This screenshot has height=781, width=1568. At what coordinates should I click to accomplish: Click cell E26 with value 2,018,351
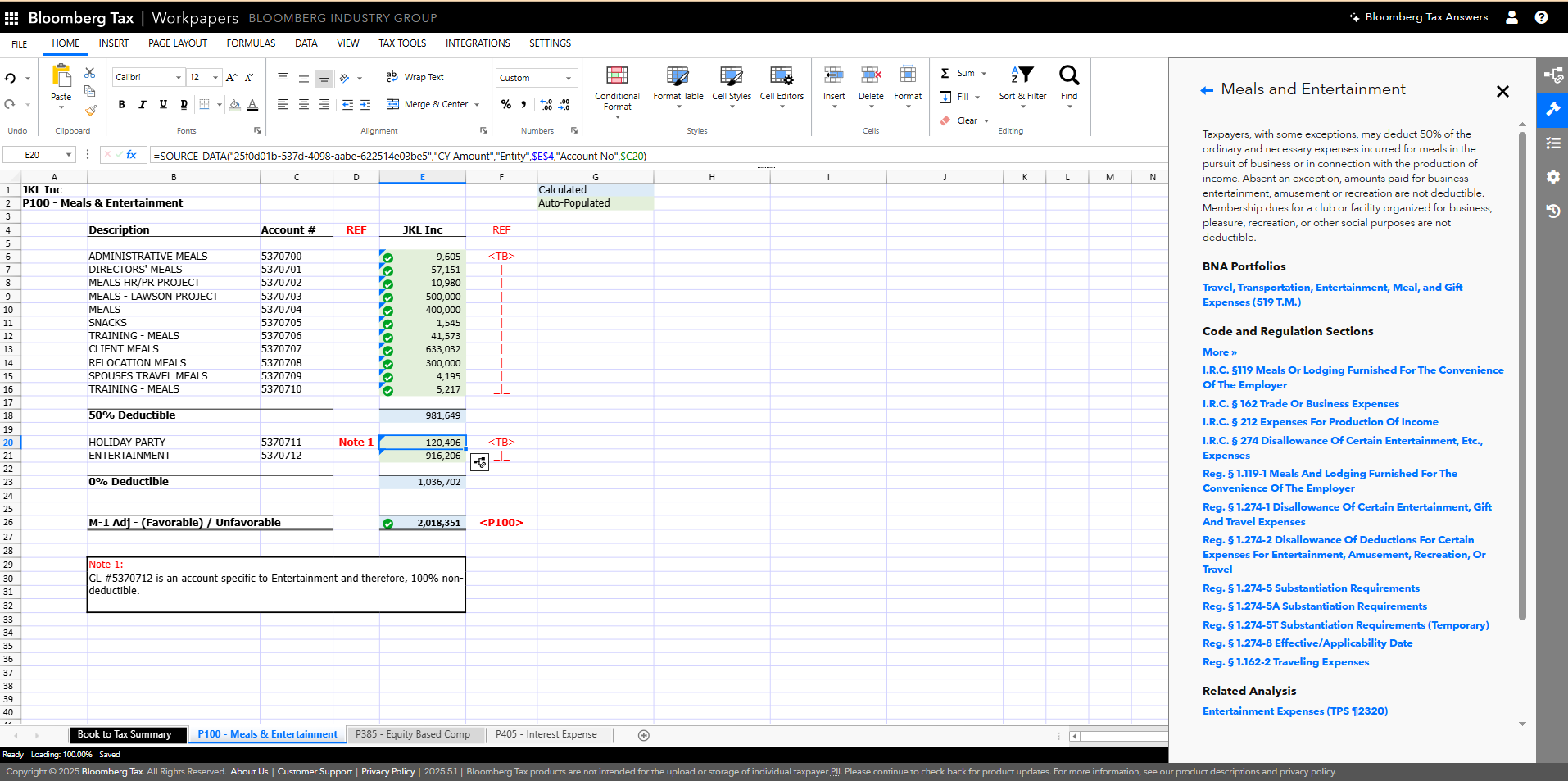pyautogui.click(x=423, y=523)
